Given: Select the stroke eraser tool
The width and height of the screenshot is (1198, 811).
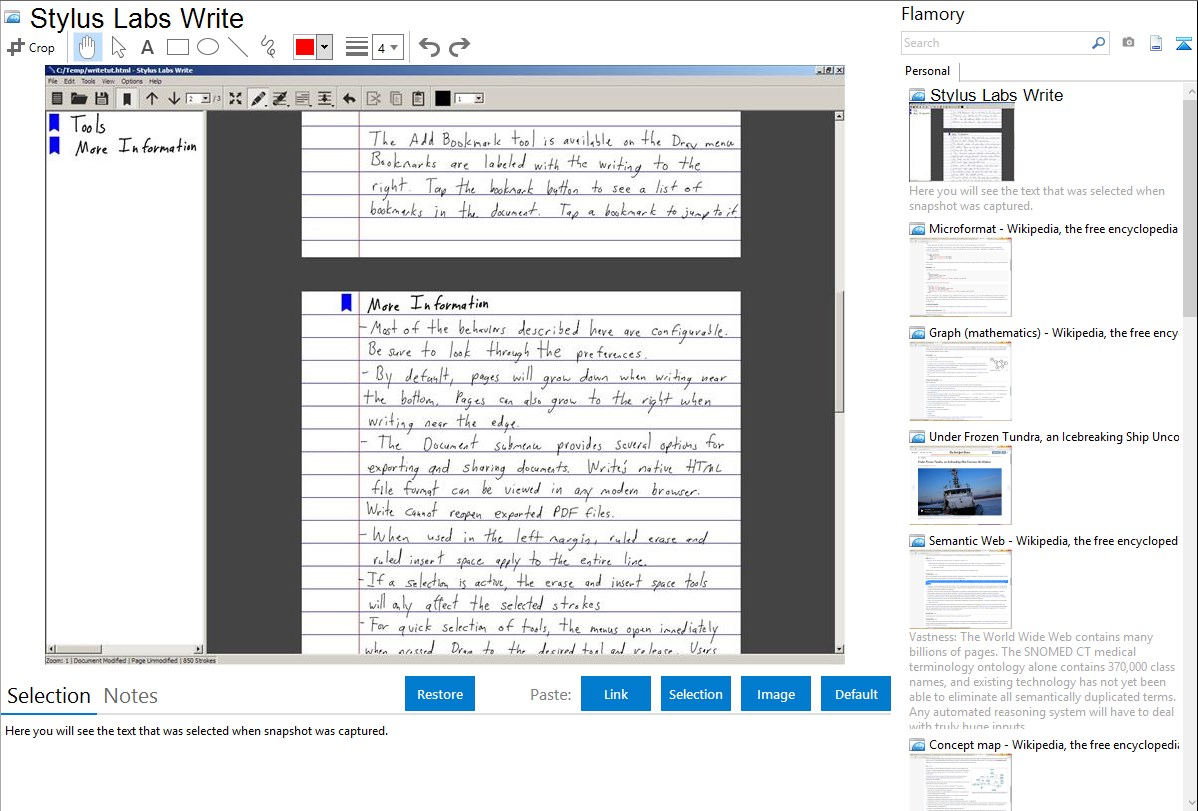Looking at the screenshot, I should tap(280, 99).
